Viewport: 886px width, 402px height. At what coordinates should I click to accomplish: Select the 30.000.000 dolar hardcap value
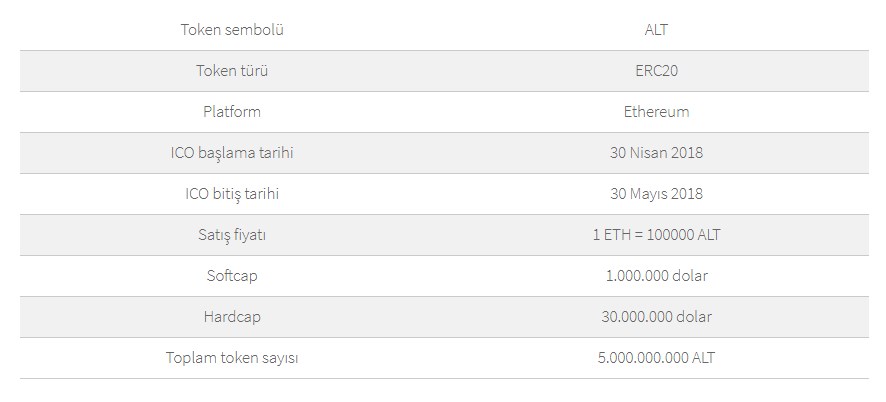coord(656,317)
